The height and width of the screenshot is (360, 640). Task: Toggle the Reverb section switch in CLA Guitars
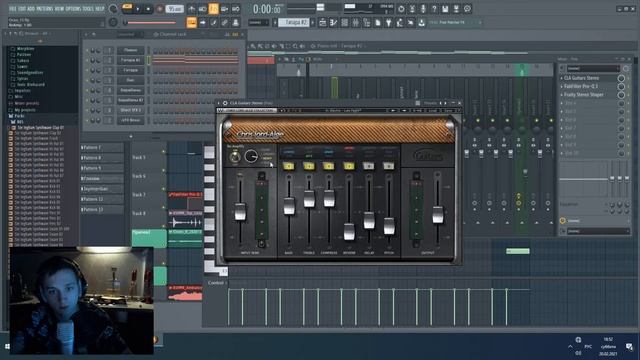pos(349,166)
